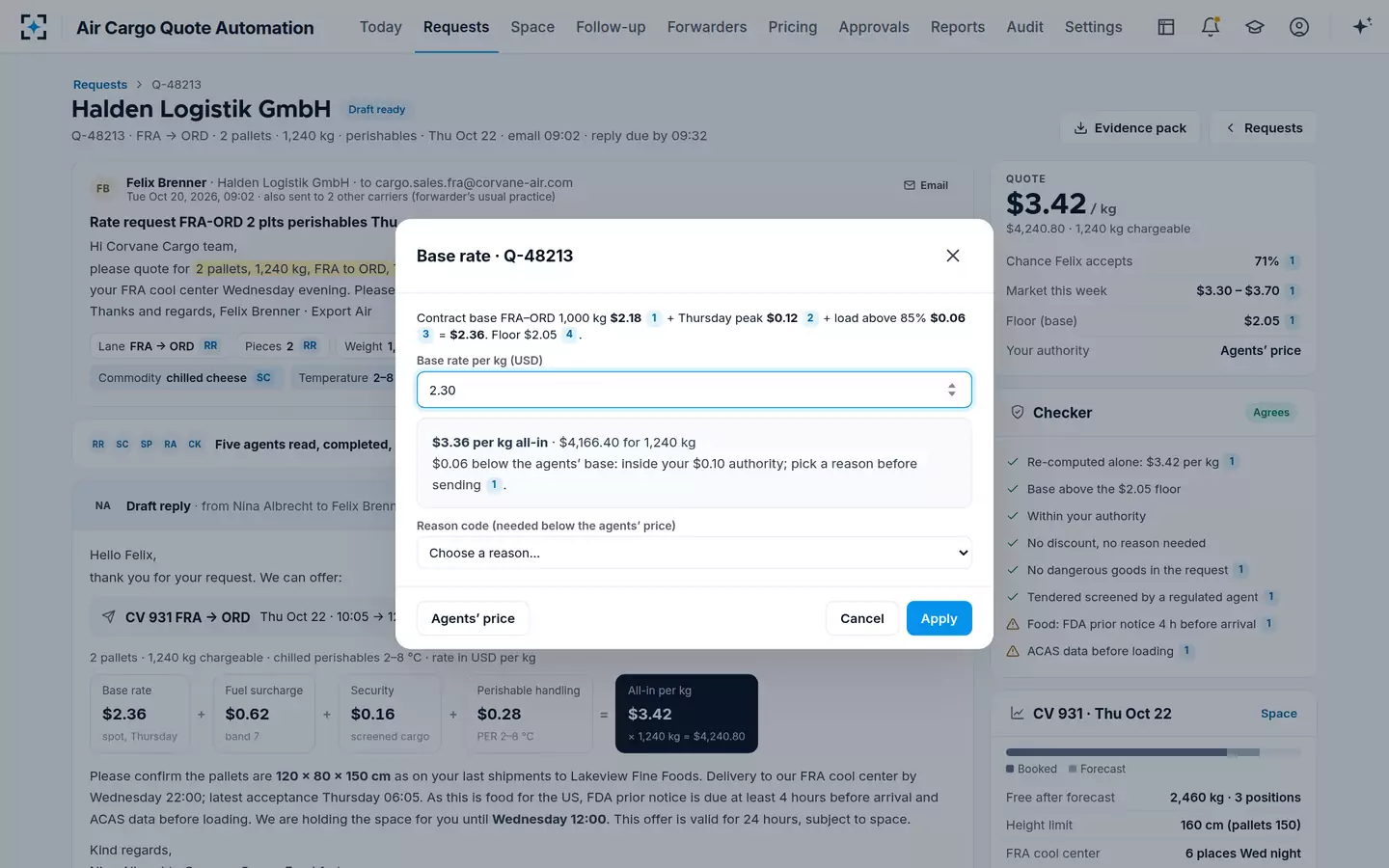Click the Agrees badge in Checker
The width and height of the screenshot is (1389, 868).
click(x=1271, y=413)
